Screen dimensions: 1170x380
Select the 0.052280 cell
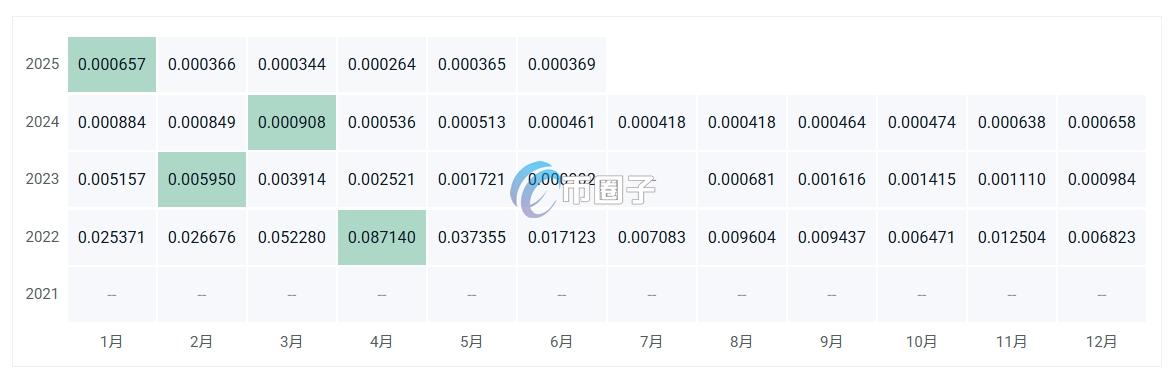pyautogui.click(x=292, y=237)
